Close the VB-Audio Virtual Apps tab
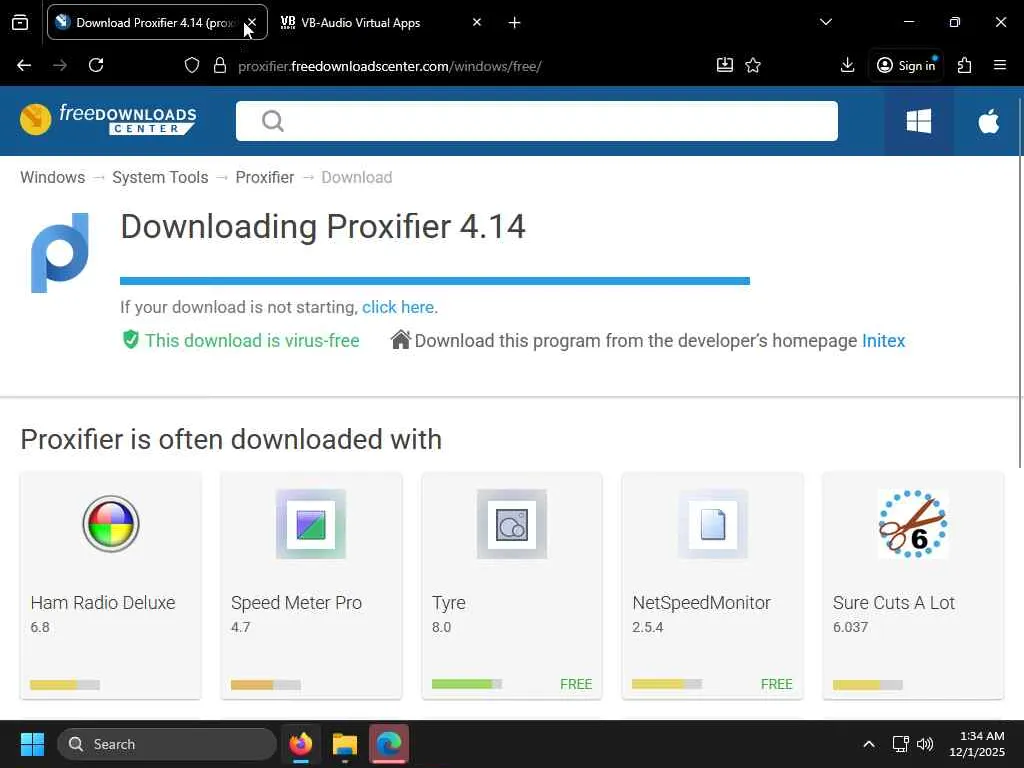Image resolution: width=1024 pixels, height=768 pixels. point(477,23)
